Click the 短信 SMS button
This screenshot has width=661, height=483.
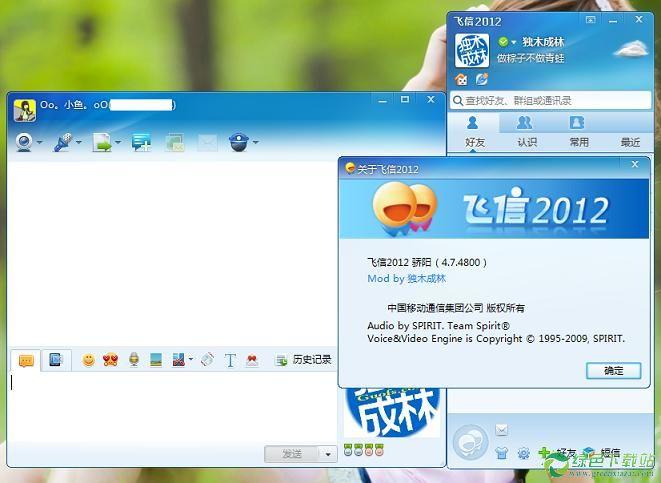tap(602, 453)
